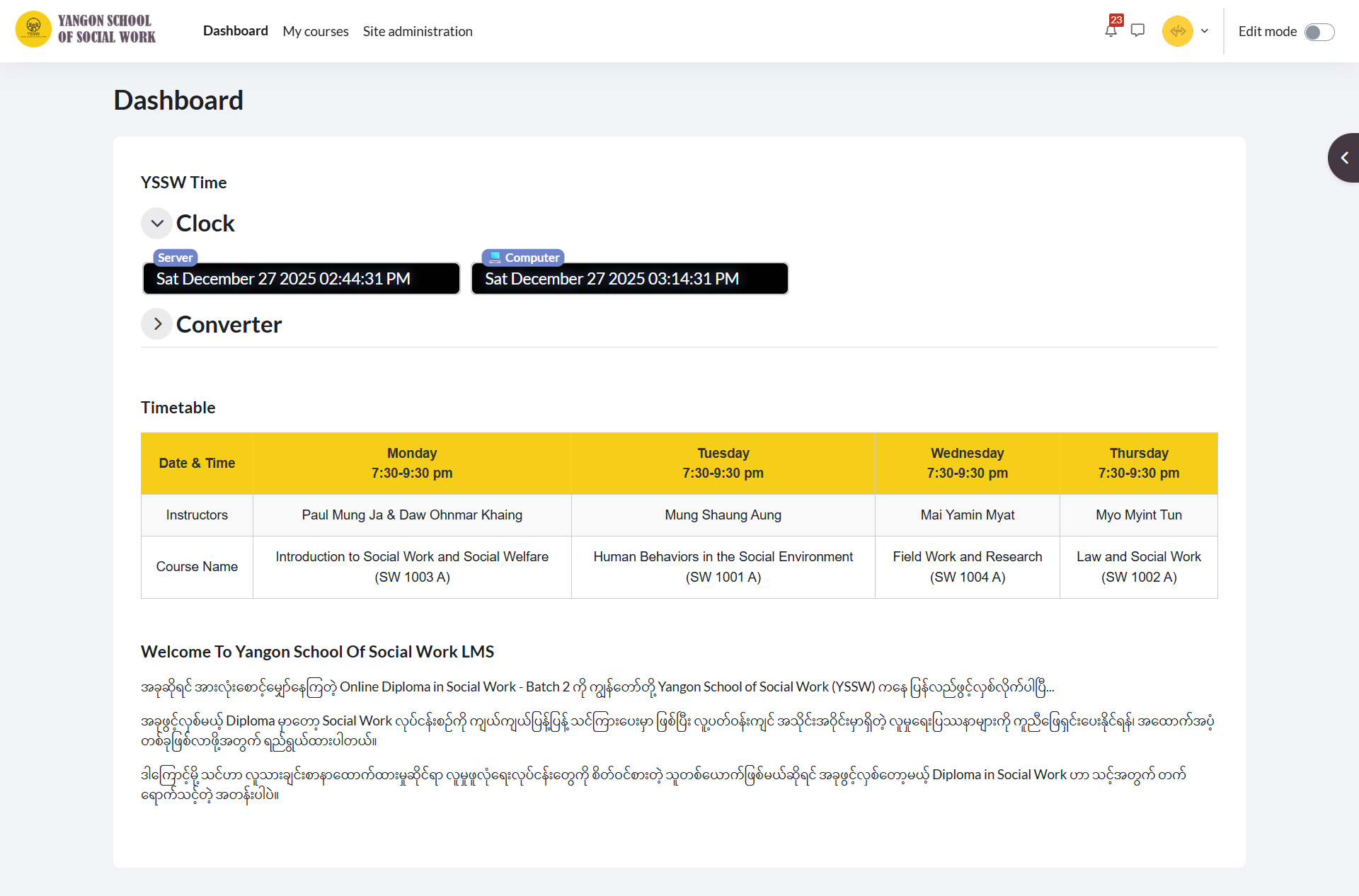This screenshot has width=1359, height=896.
Task: Open Site administration menu item
Action: (417, 31)
